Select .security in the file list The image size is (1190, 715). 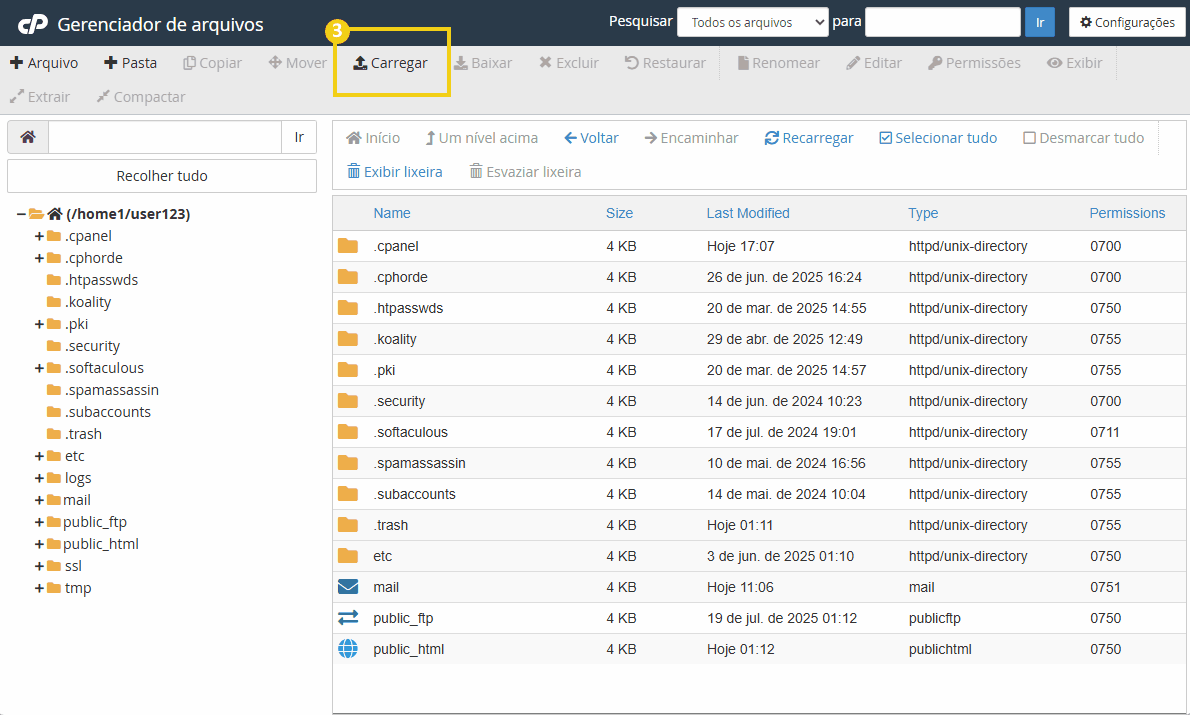[399, 402]
